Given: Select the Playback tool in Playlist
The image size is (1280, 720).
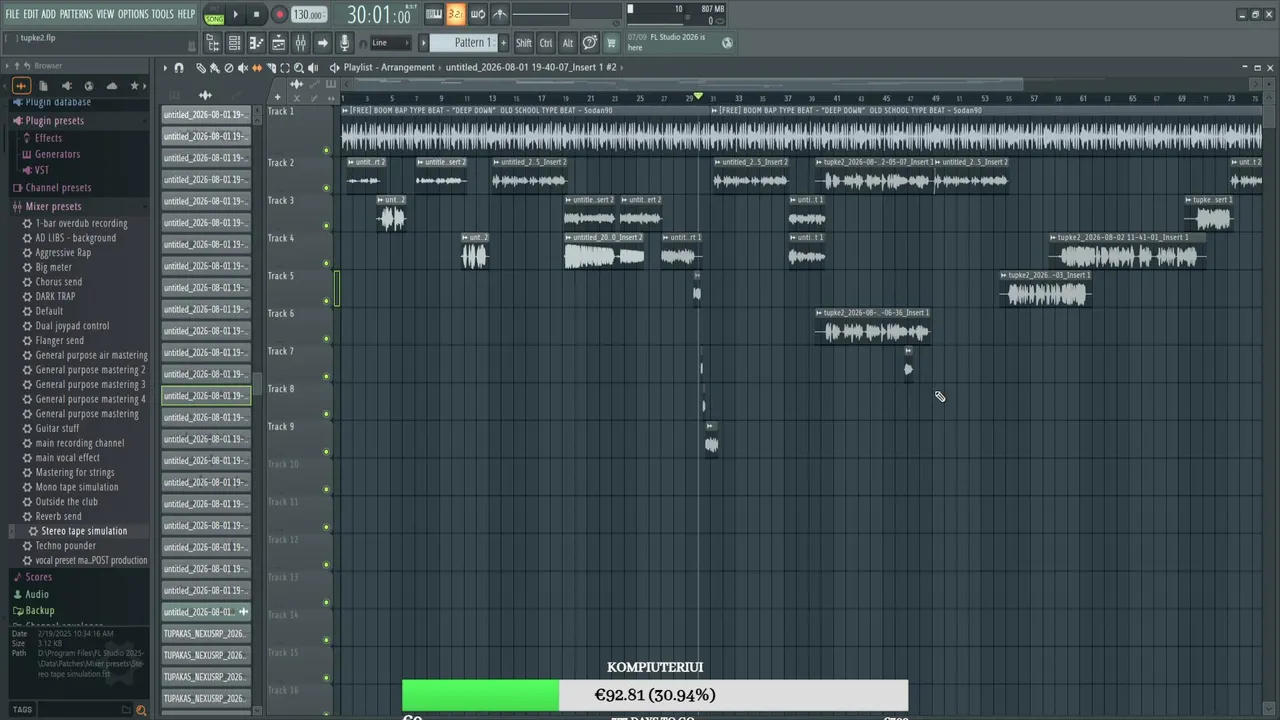Looking at the screenshot, I should coord(313,68).
